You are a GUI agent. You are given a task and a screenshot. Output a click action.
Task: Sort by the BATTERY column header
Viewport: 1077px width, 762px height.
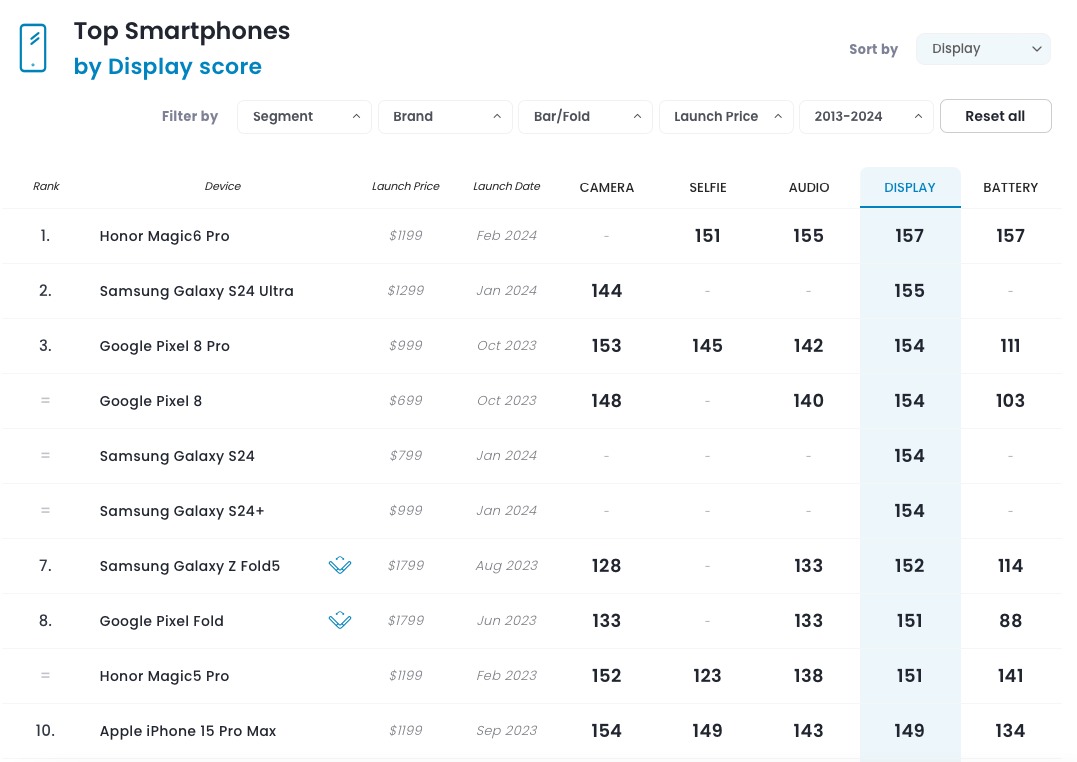click(1010, 188)
